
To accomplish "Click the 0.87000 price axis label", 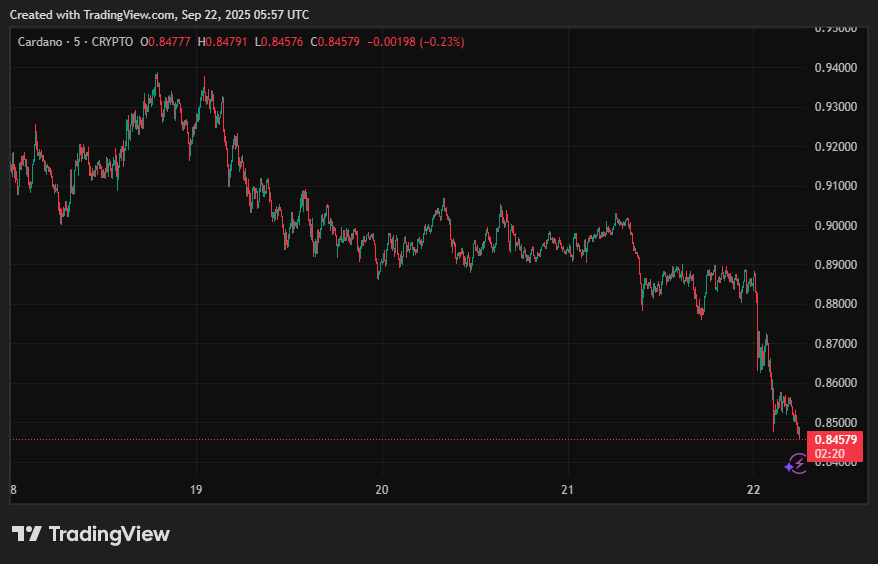I will pyautogui.click(x=835, y=344).
